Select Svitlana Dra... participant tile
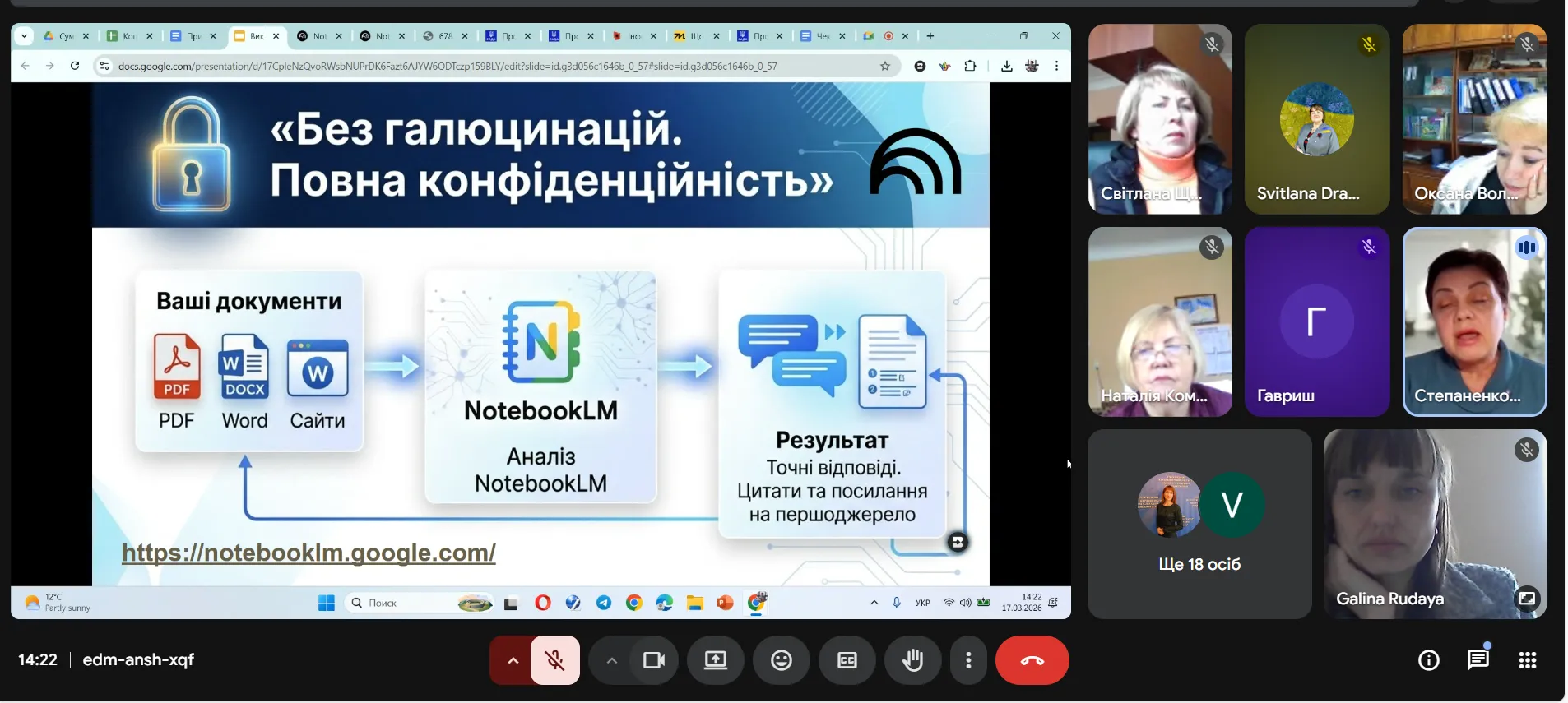This screenshot has width=1568, height=703. point(1317,119)
